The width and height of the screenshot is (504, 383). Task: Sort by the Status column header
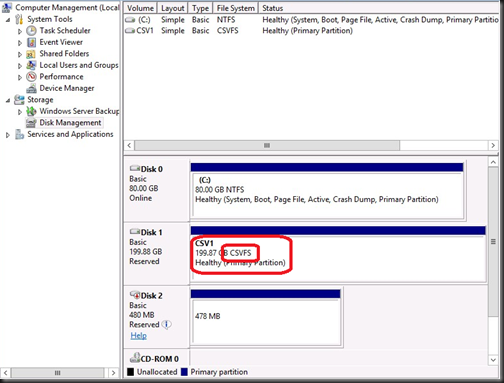pyautogui.click(x=379, y=8)
